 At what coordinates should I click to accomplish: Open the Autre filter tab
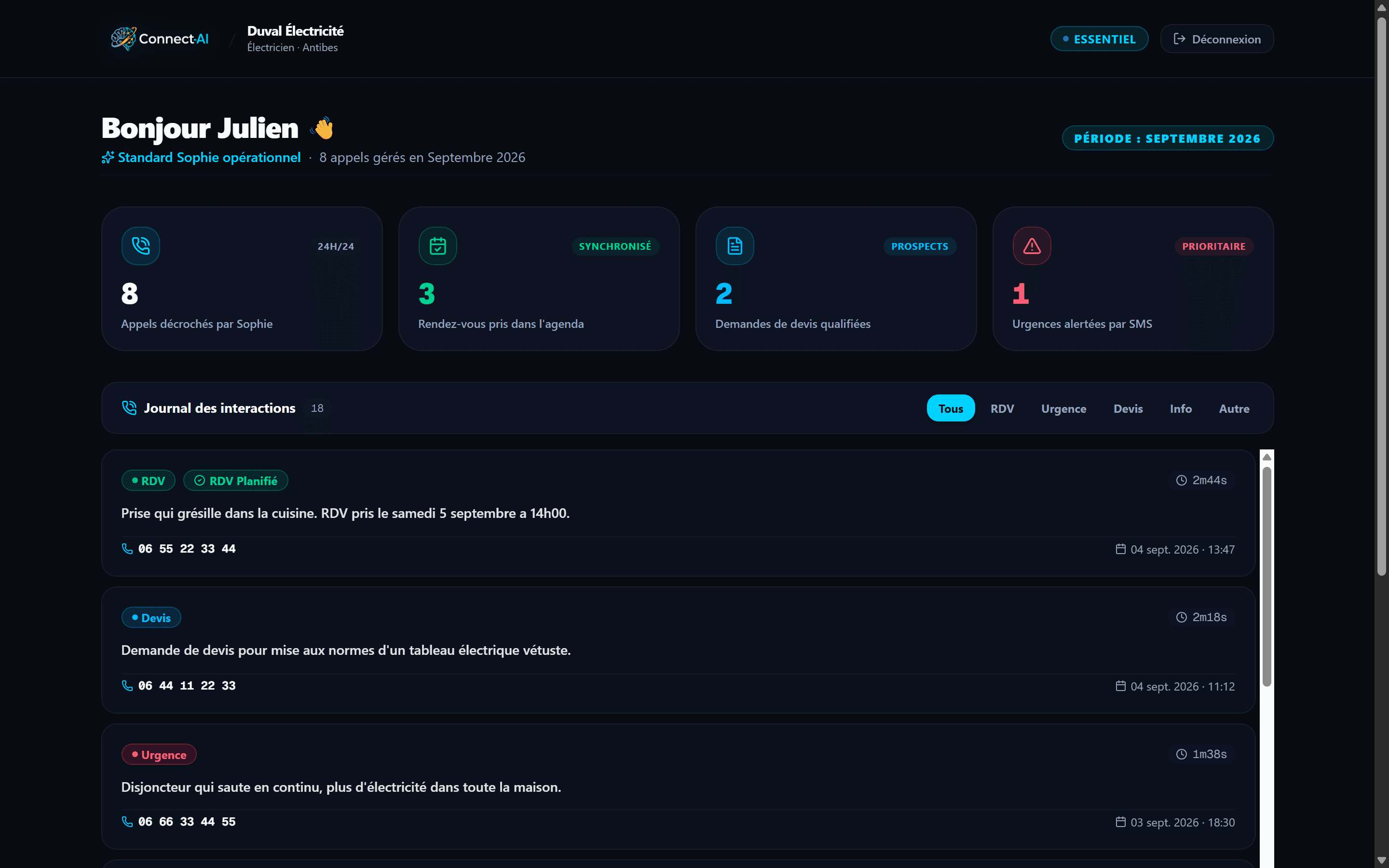click(x=1234, y=408)
